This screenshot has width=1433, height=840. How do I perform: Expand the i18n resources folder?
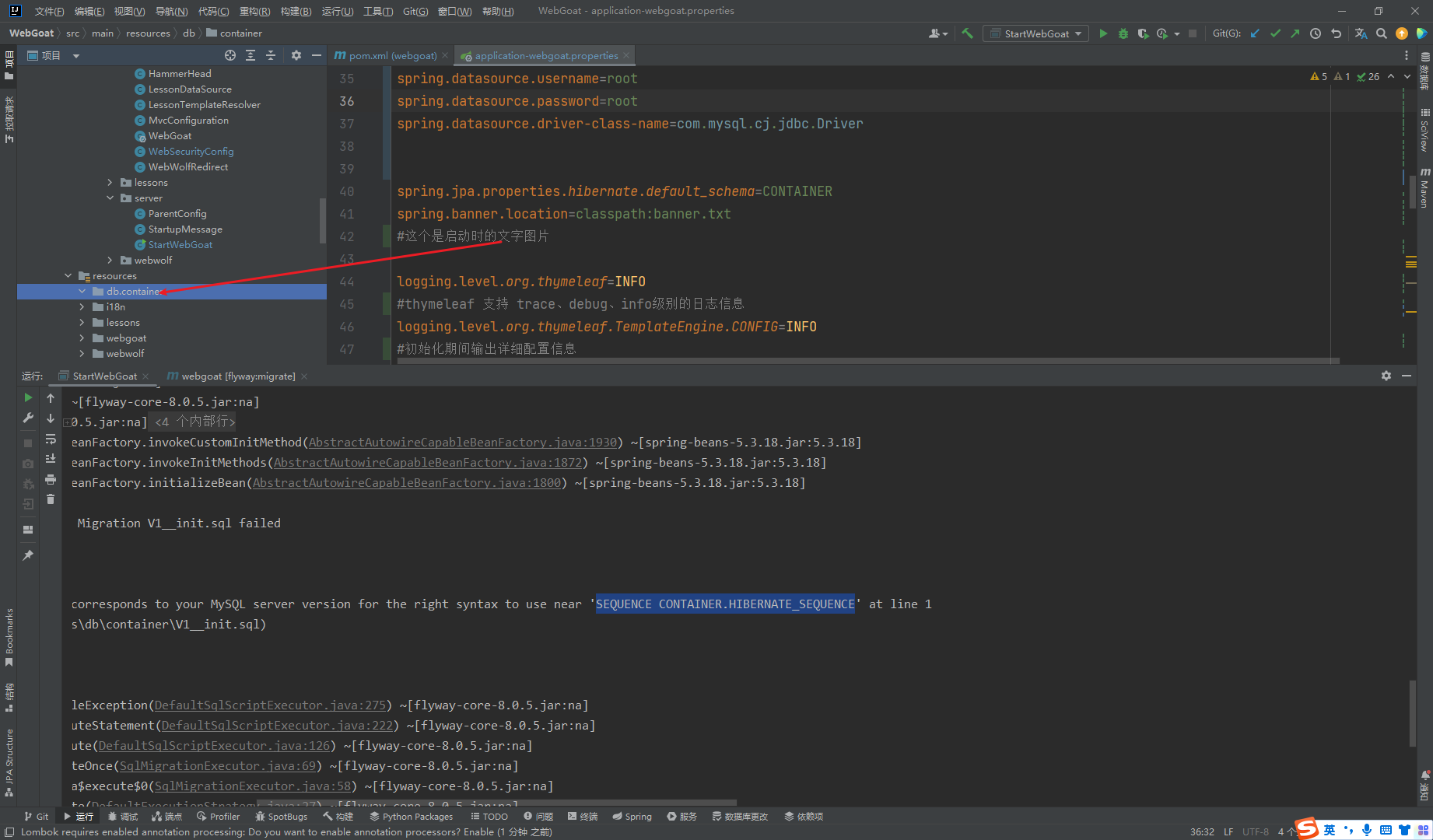82,307
